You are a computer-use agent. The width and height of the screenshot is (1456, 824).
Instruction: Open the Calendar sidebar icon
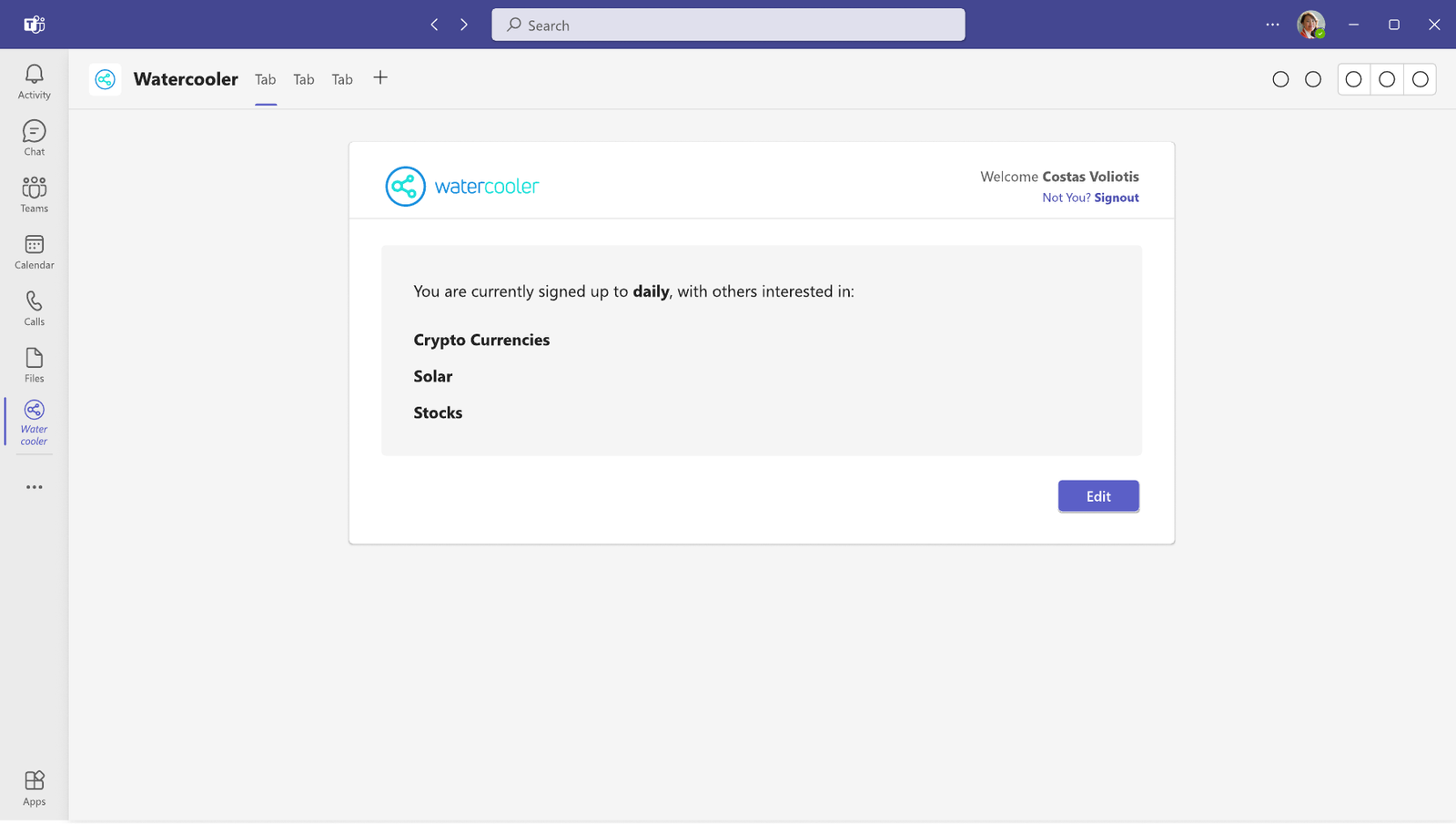[x=34, y=252]
